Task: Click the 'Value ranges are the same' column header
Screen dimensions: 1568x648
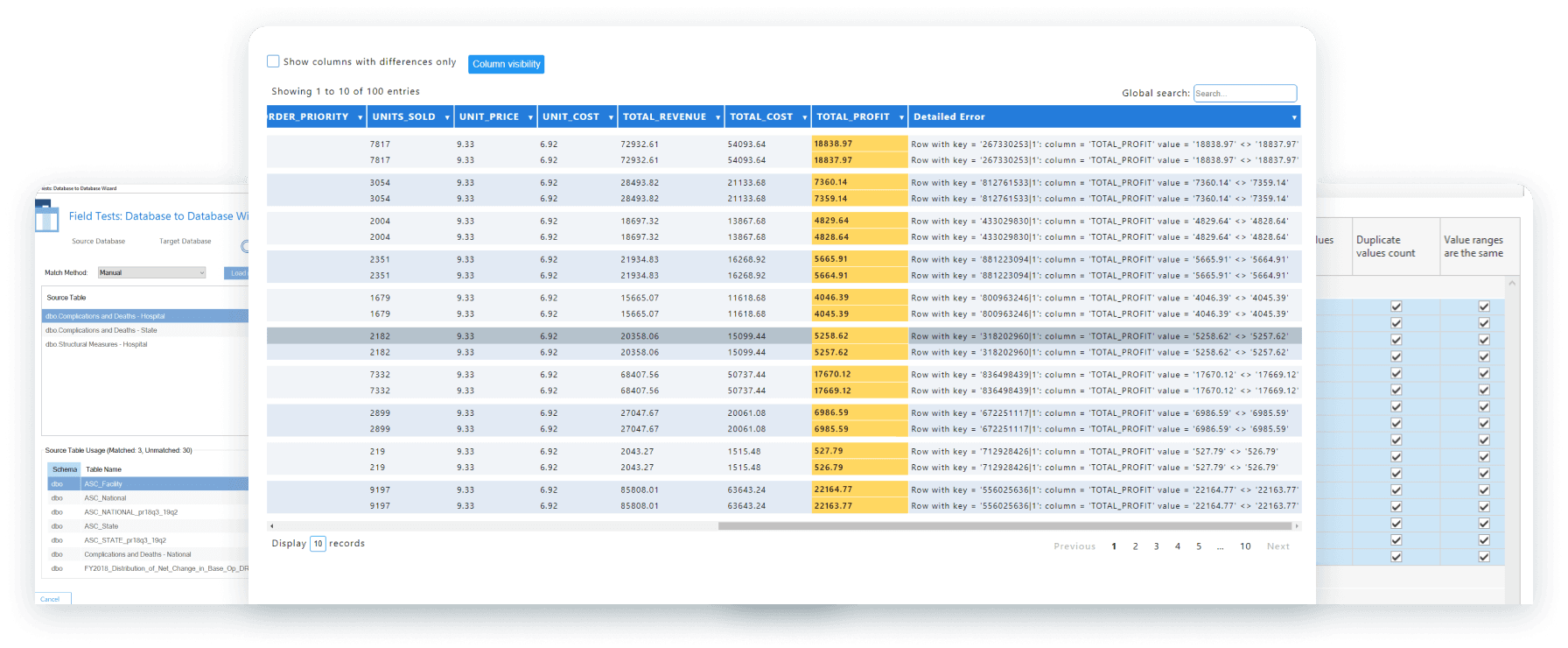Action: coord(1480,247)
